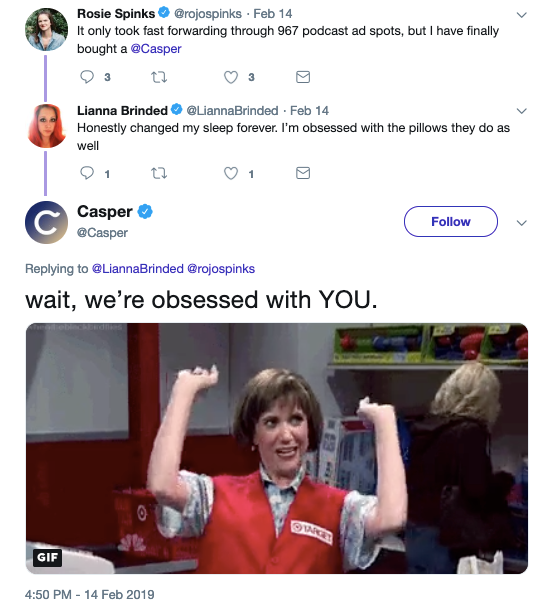Send Rosie Spinks' tweet via direct message
Image resolution: width=550 pixels, height=609 pixels.
[303, 77]
